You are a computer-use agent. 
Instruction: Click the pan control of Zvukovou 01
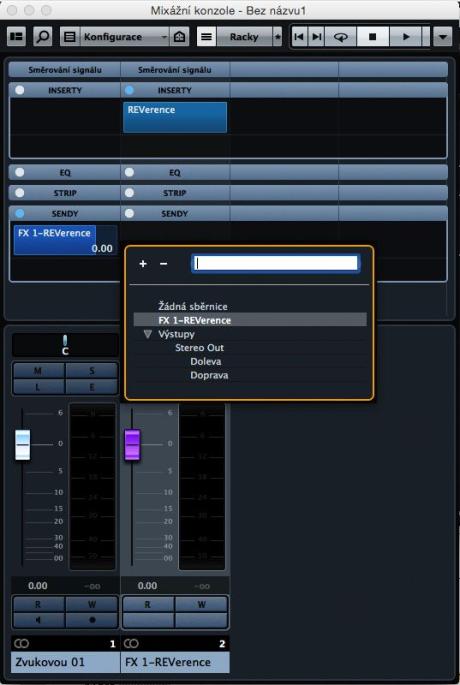pos(65,345)
